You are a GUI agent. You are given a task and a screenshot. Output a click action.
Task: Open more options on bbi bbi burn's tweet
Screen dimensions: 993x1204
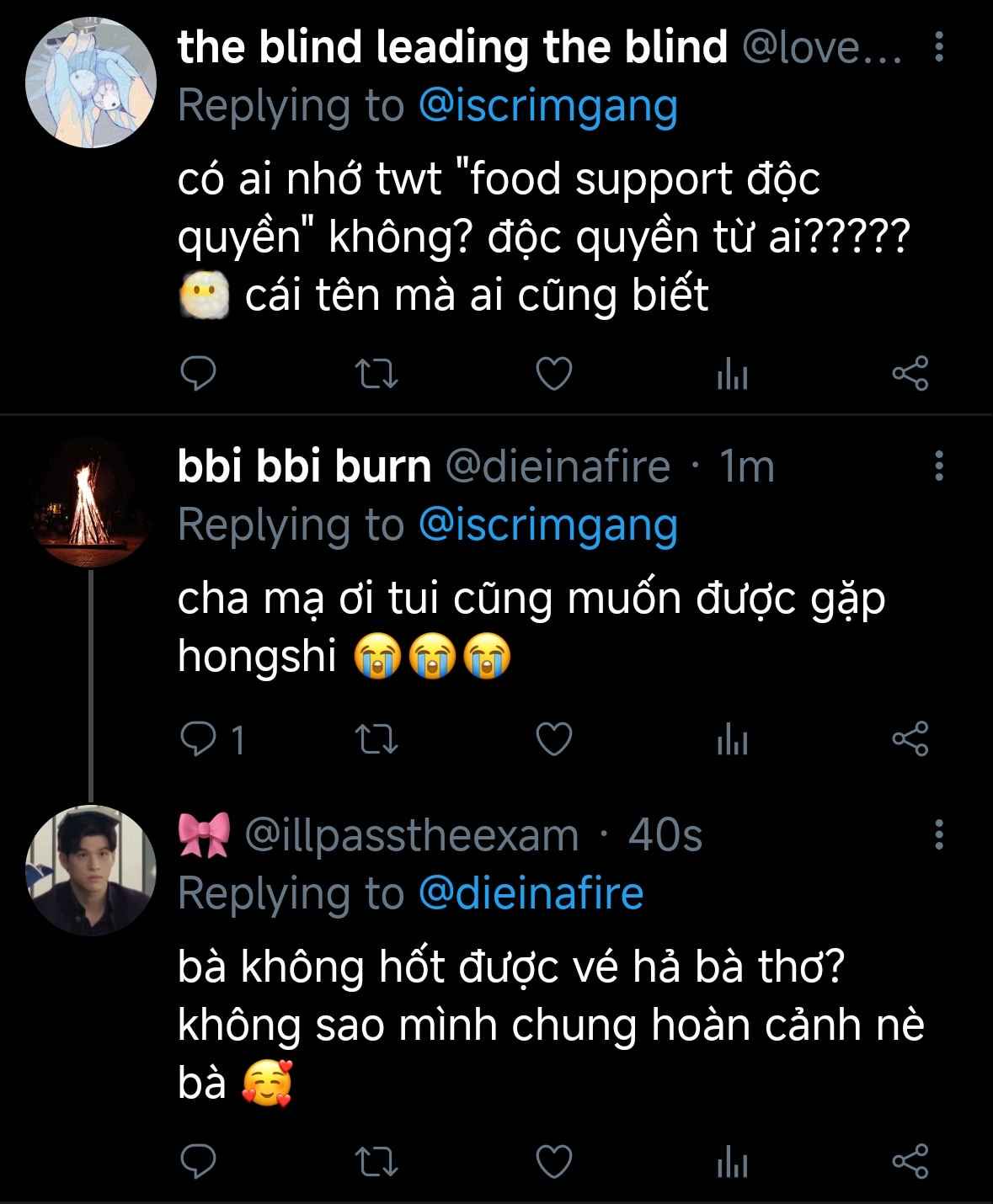(x=939, y=466)
